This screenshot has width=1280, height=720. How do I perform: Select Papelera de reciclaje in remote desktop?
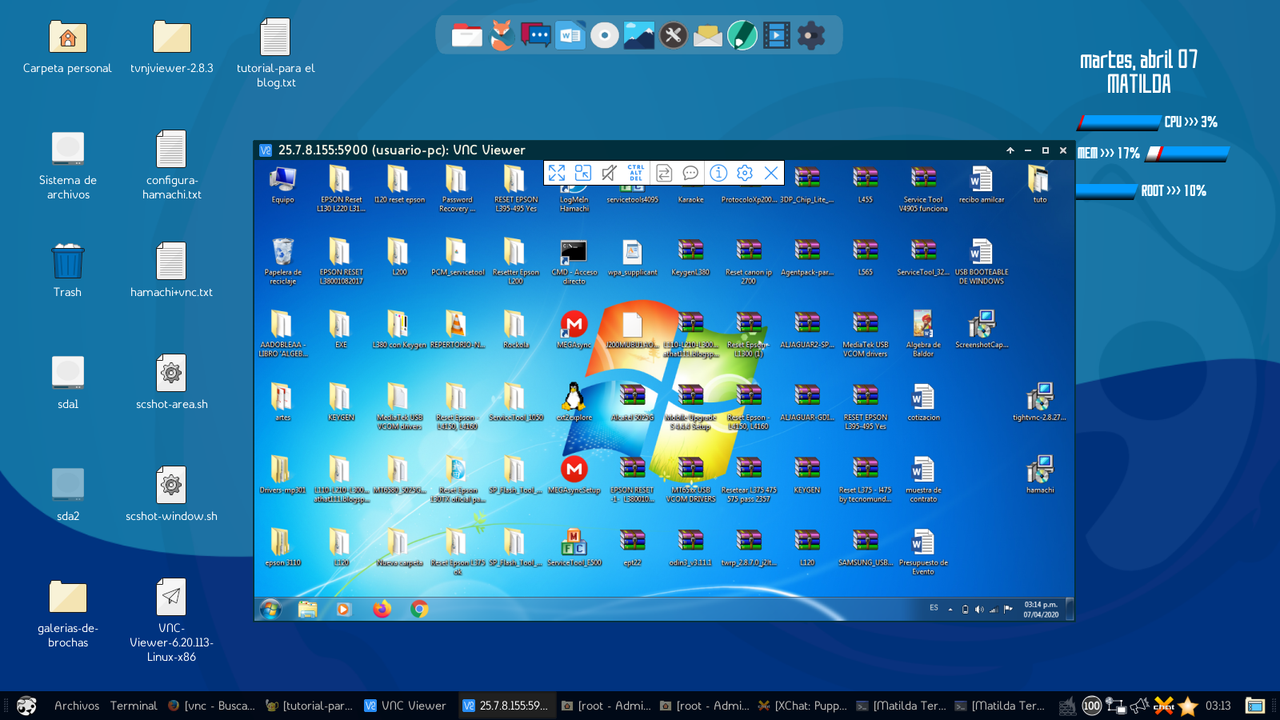(283, 261)
